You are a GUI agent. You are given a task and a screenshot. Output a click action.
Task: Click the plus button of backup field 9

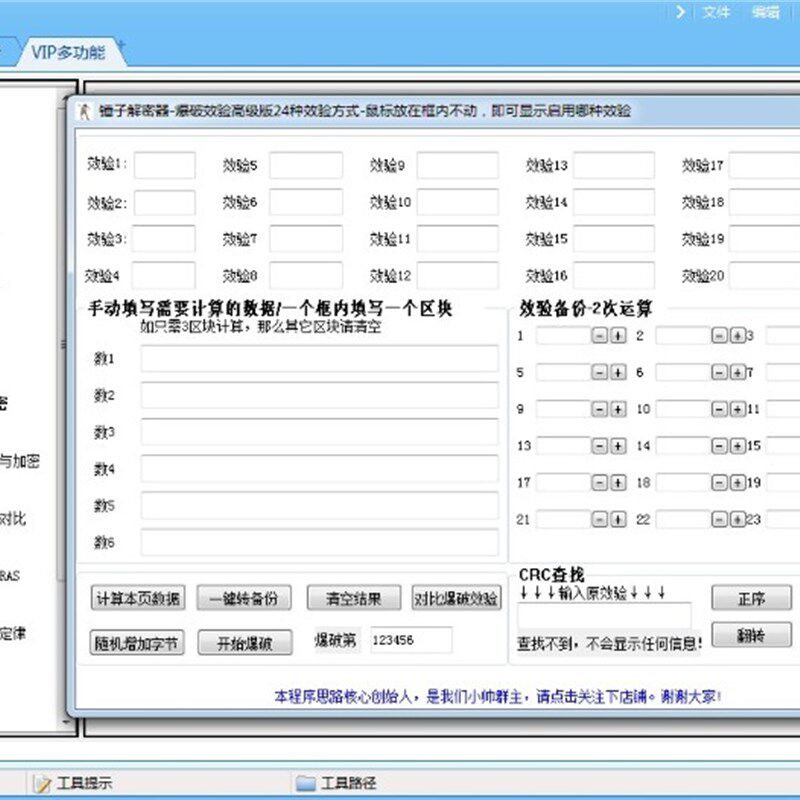click(618, 409)
